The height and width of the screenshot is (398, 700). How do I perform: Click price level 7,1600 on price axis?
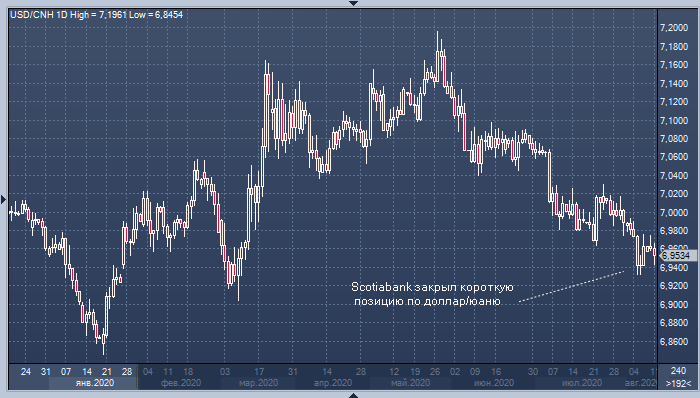click(674, 65)
